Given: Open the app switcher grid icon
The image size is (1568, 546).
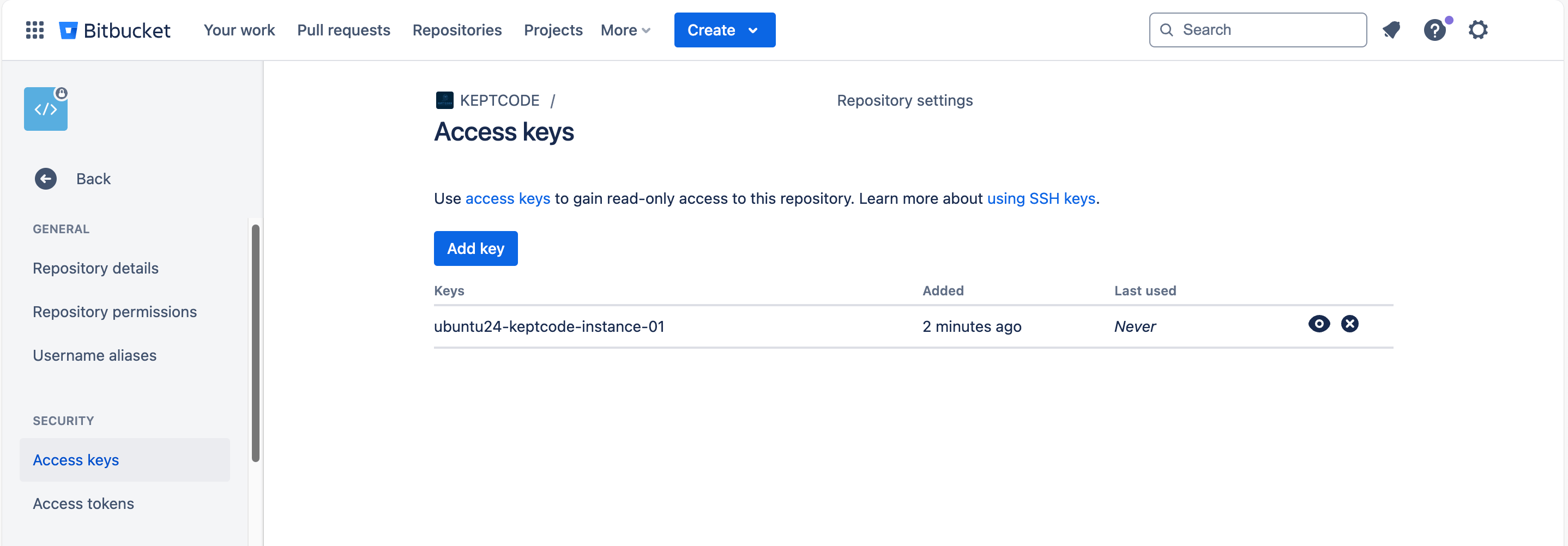Looking at the screenshot, I should point(35,30).
